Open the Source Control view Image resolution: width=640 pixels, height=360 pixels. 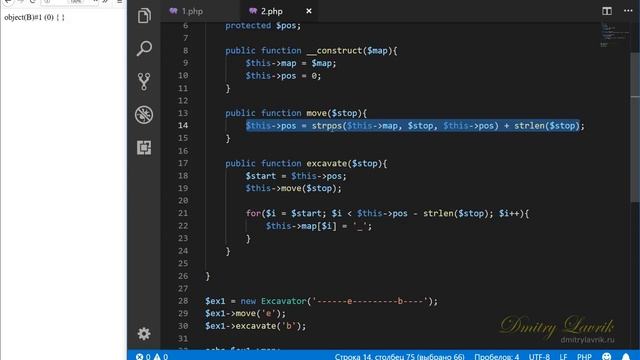(144, 82)
